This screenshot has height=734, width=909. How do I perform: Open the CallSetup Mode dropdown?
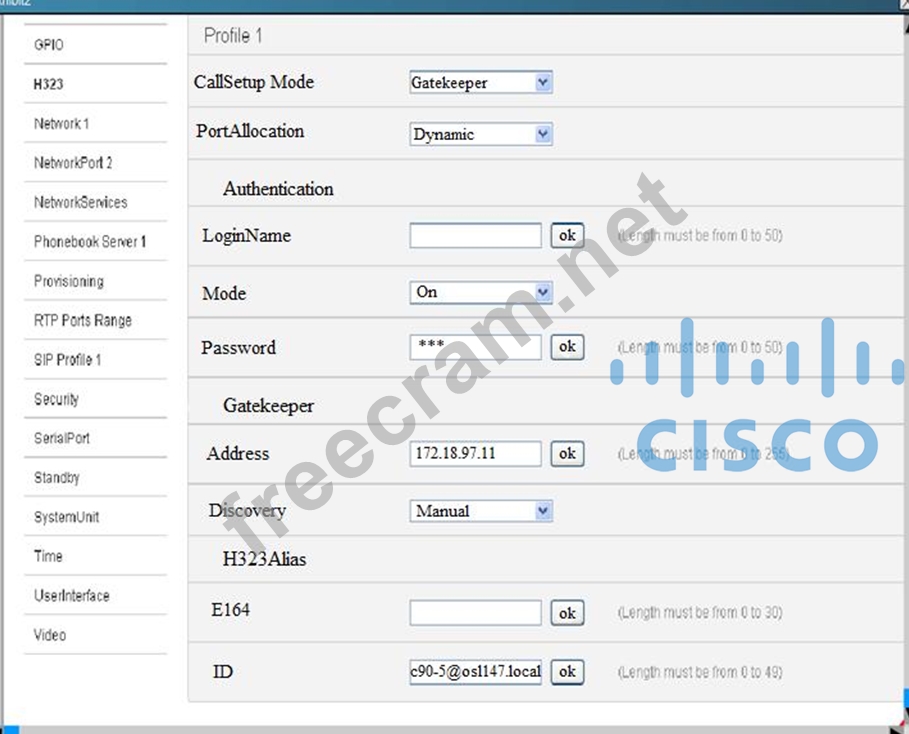[480, 83]
